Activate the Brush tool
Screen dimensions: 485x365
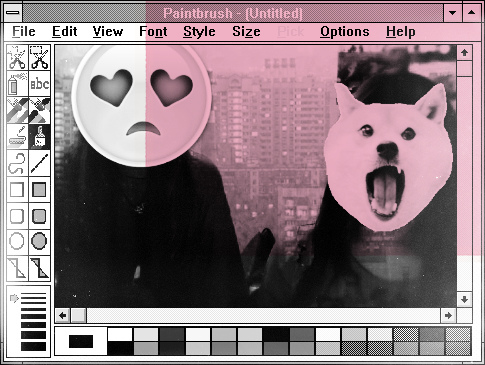point(40,137)
